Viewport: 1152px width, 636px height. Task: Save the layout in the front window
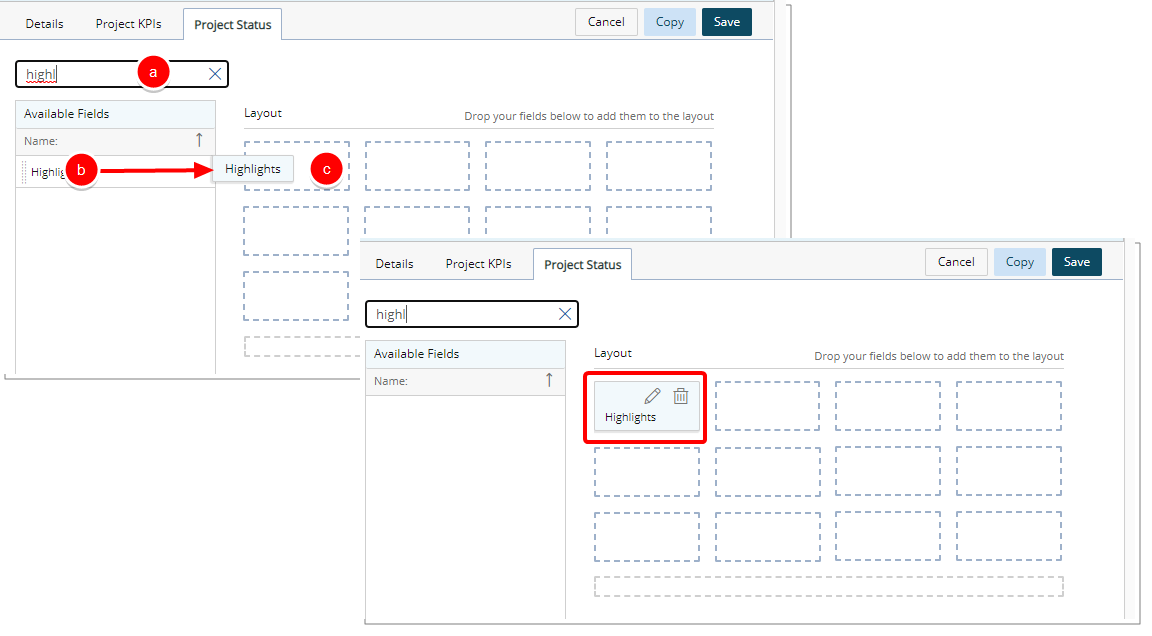(x=1076, y=262)
